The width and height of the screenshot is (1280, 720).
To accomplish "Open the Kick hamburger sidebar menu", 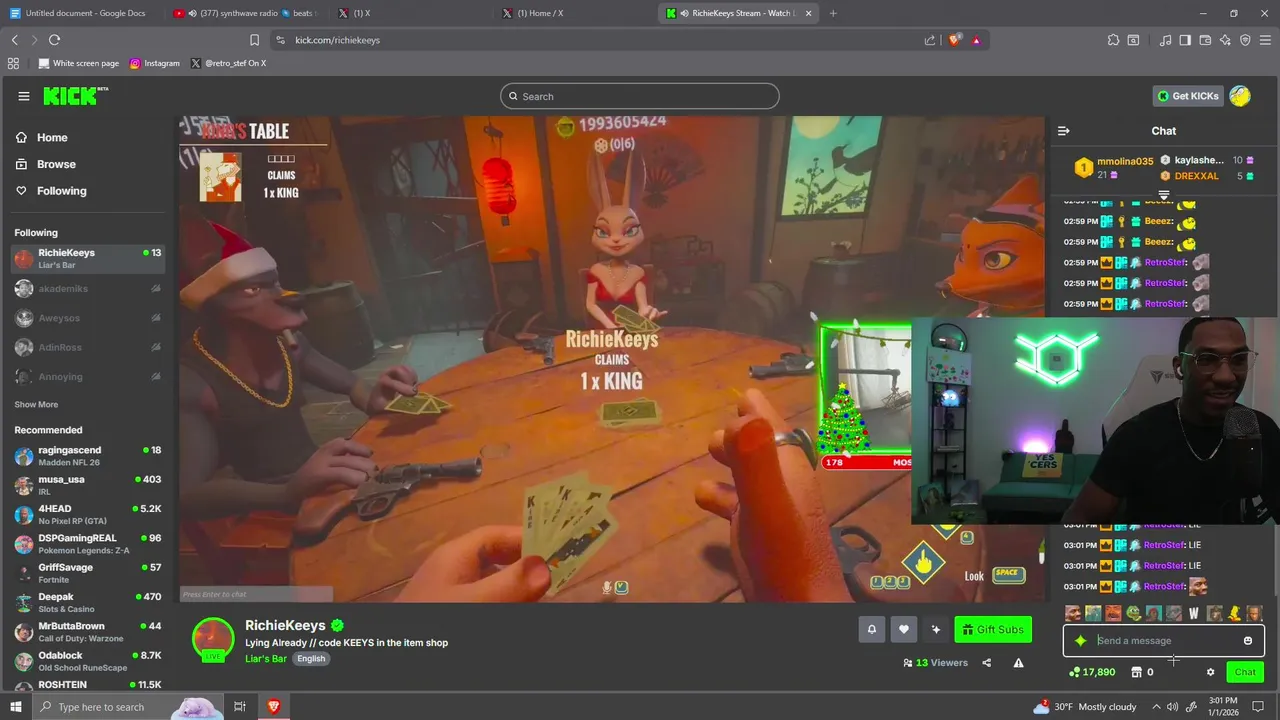I will (23, 96).
